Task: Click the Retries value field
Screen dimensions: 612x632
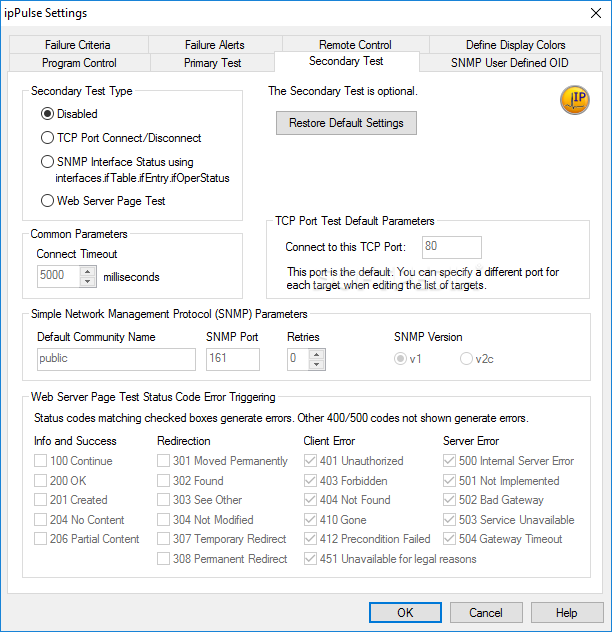Action: click(298, 359)
